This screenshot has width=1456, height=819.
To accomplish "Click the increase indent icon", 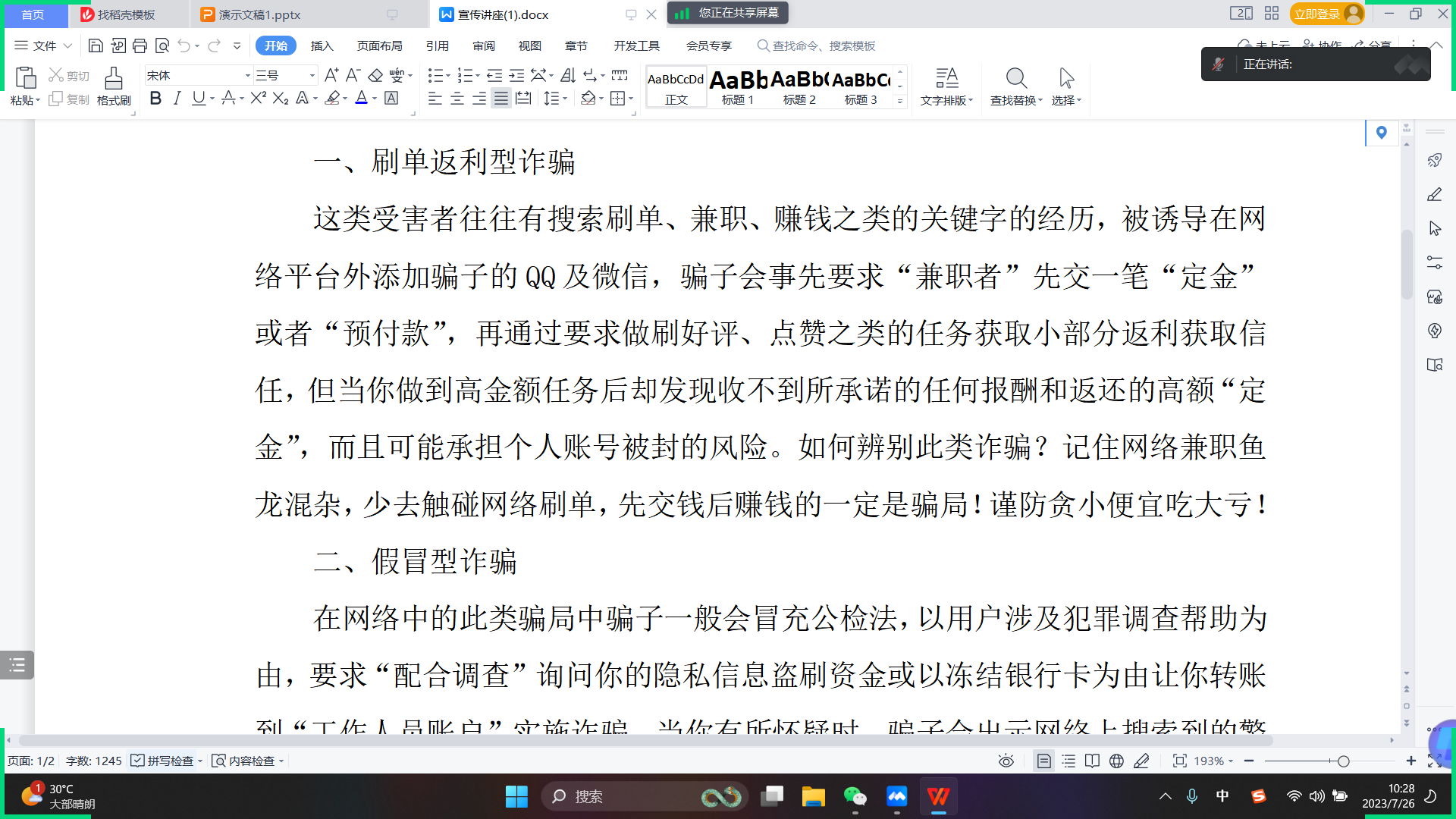I will (x=516, y=75).
